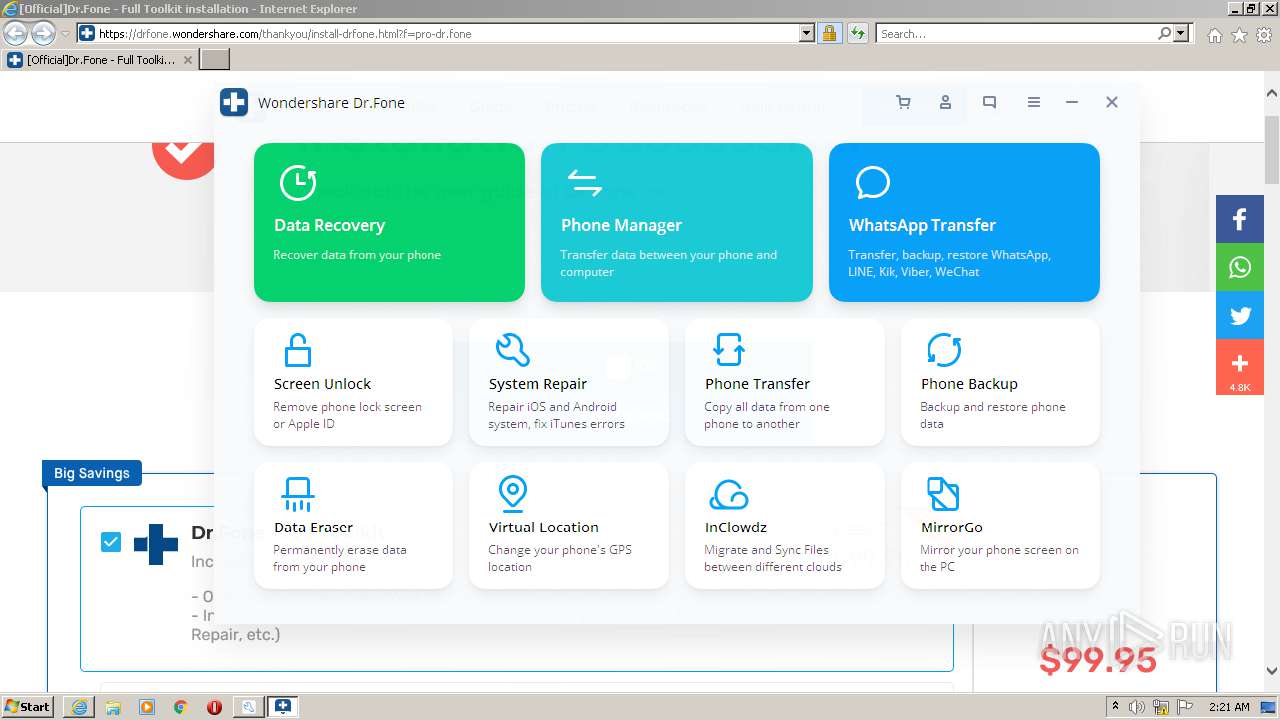Open Internet Explorer home page
The image size is (1280, 720).
(x=1214, y=34)
